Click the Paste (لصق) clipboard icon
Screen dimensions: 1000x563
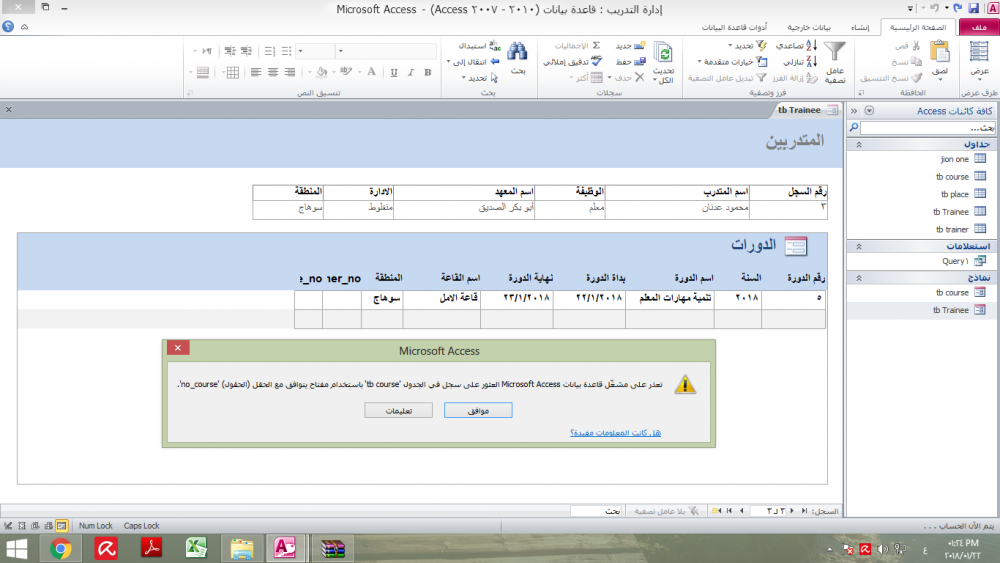(939, 52)
